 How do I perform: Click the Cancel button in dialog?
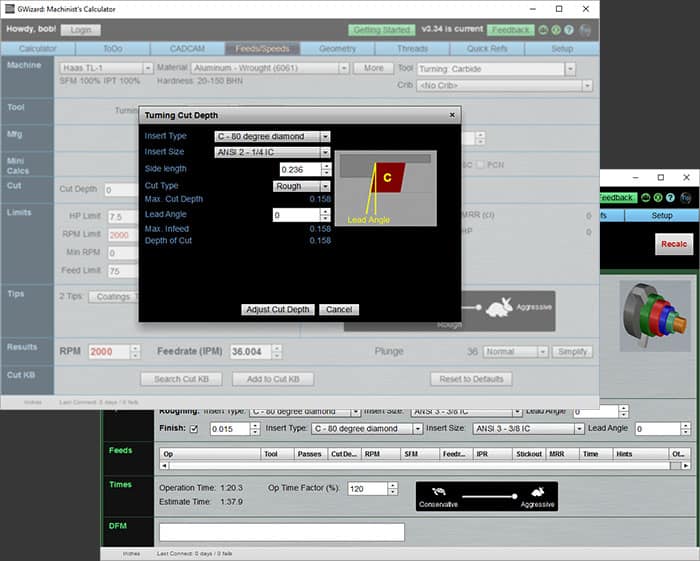point(339,309)
